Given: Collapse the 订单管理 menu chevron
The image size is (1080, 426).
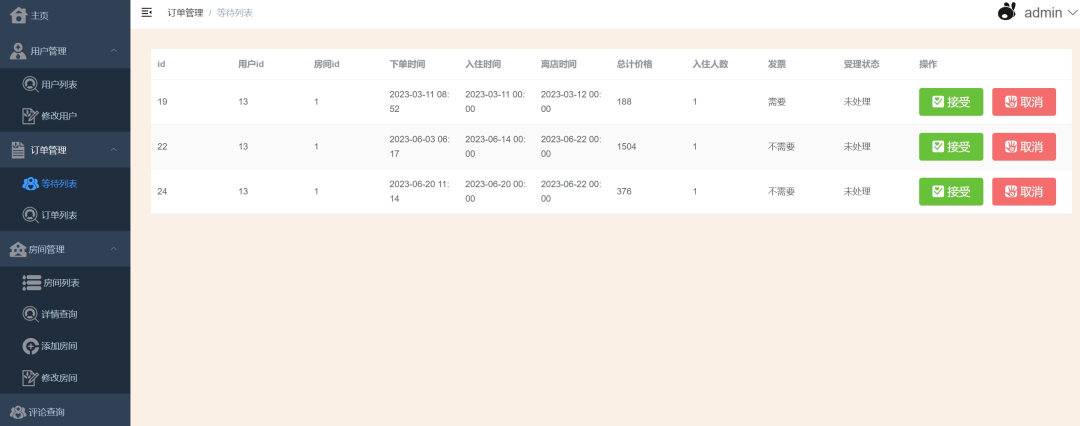Looking at the screenshot, I should [x=114, y=150].
